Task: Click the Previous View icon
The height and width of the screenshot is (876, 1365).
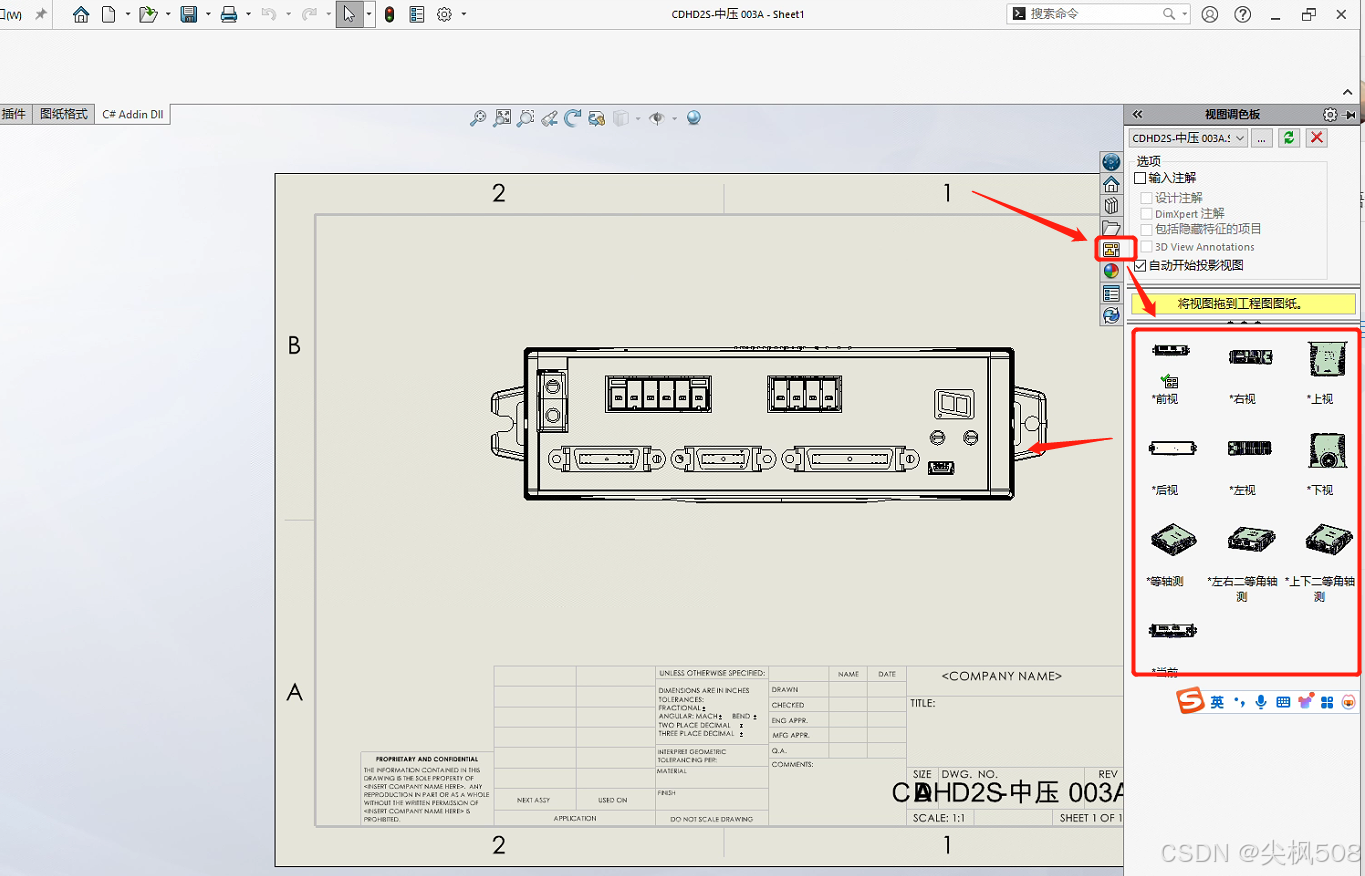Action: (549, 118)
